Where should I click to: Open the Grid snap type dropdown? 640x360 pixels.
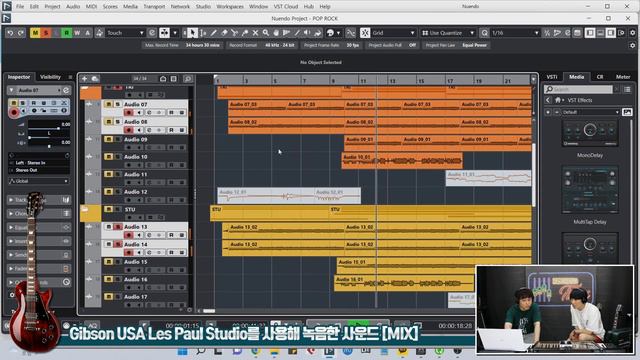[393, 33]
